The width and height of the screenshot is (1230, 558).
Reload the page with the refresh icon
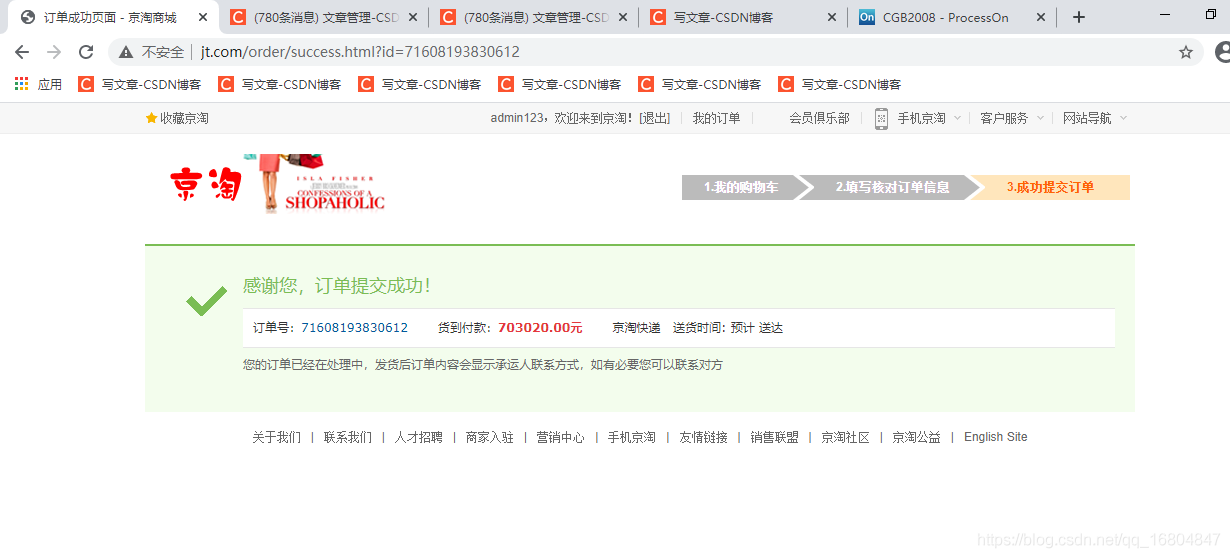86,52
